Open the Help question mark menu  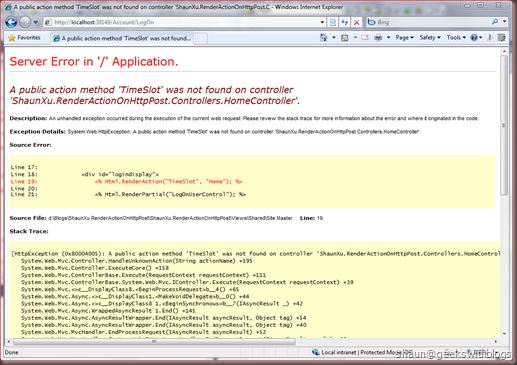(x=476, y=38)
